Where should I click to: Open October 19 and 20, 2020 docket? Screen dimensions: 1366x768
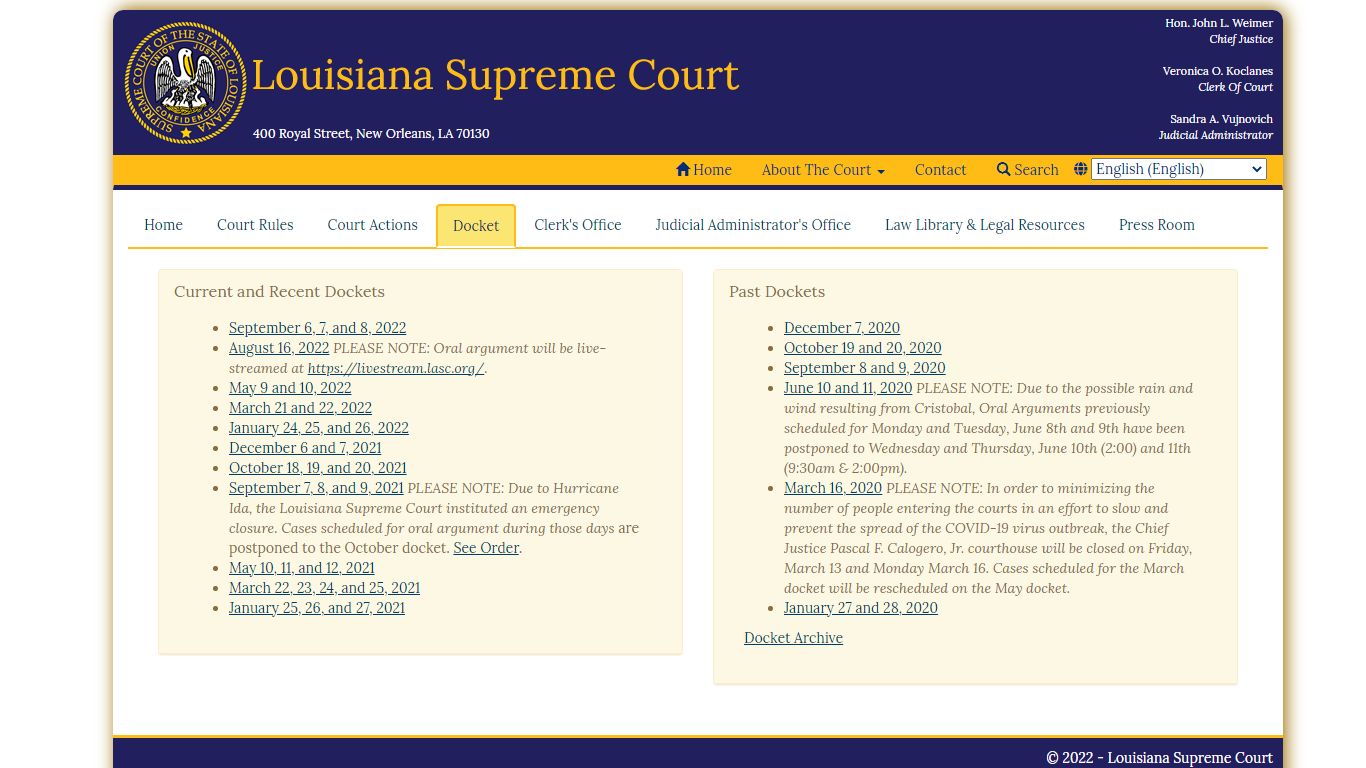[x=863, y=348]
